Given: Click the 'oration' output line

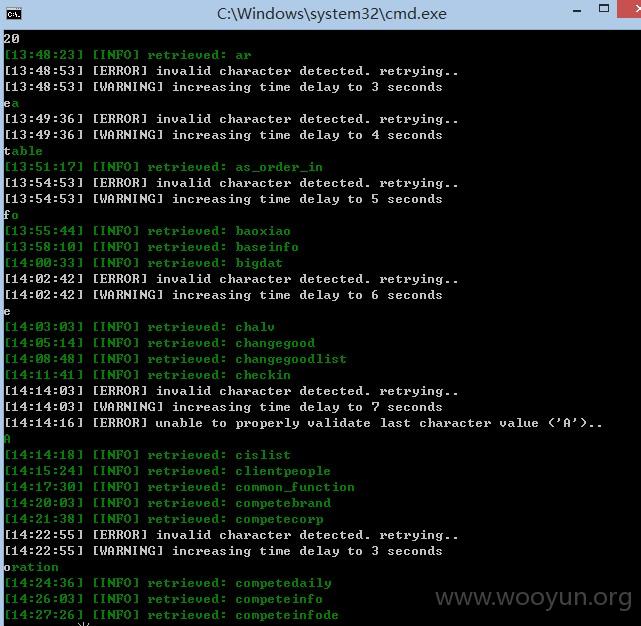Looking at the screenshot, I should 31,567.
